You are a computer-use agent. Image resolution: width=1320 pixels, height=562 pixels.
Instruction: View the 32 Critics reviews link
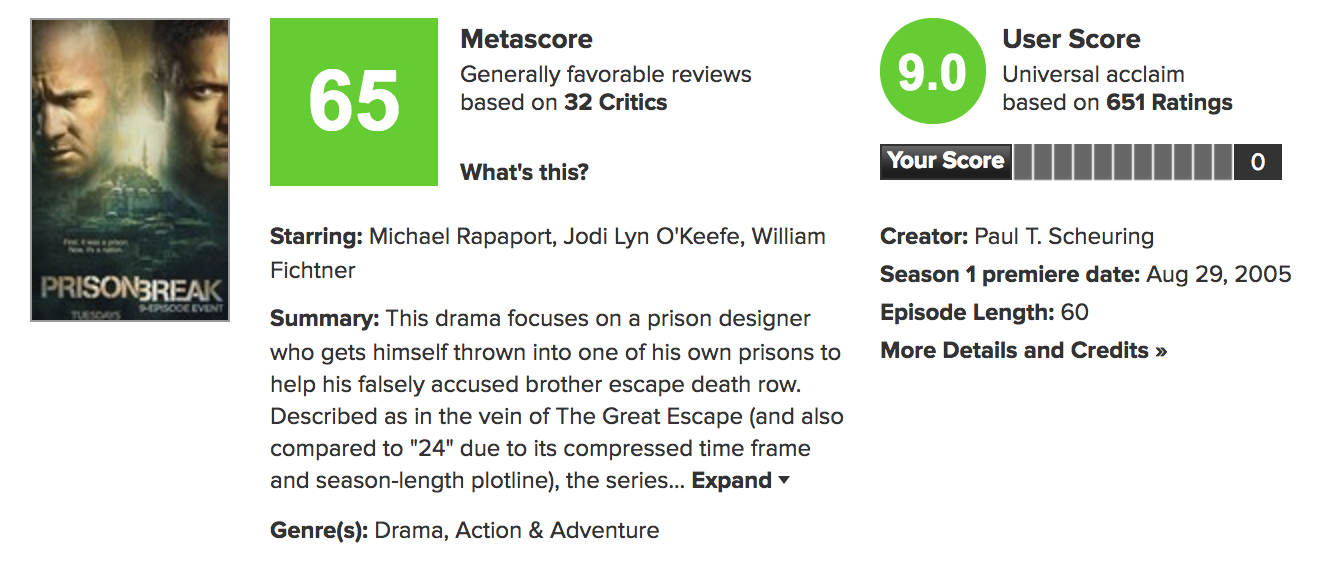coord(615,102)
